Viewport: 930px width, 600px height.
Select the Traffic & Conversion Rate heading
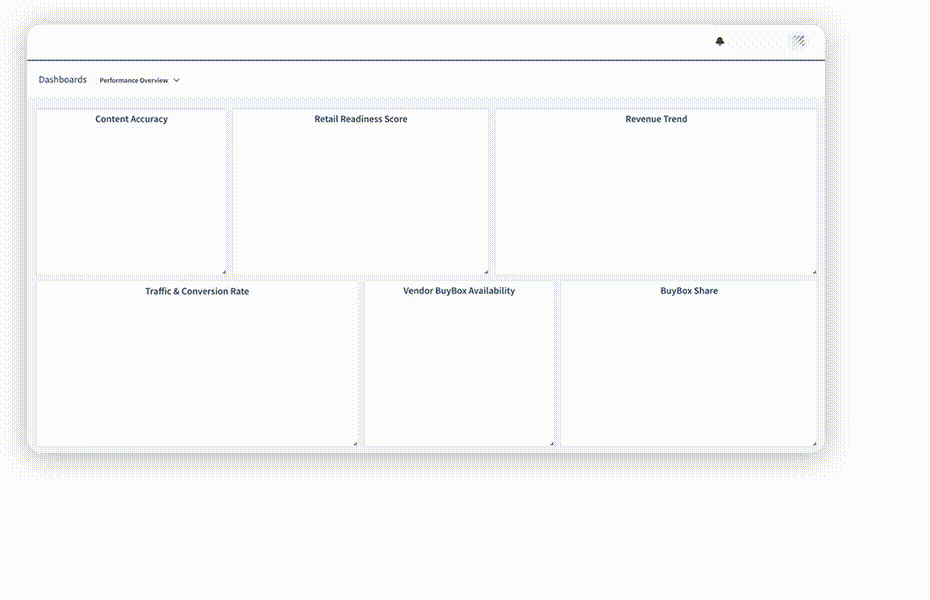pyautogui.click(x=197, y=292)
